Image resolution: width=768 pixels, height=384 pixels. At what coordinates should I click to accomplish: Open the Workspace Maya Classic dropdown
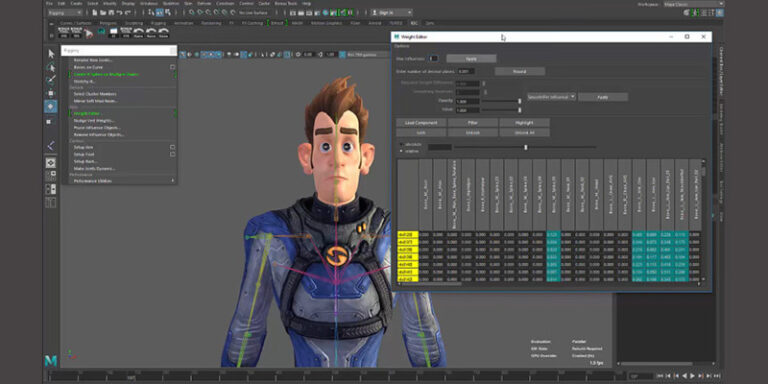[x=694, y=3]
